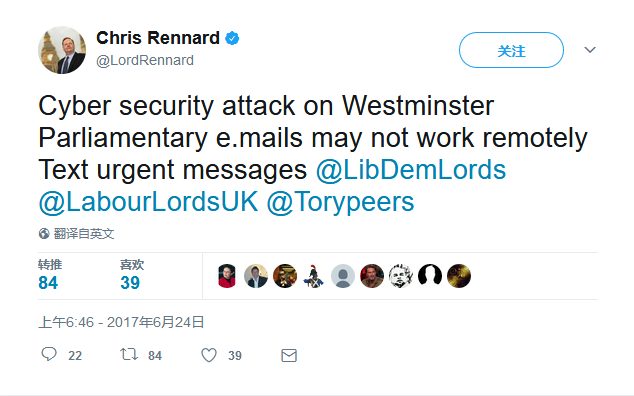Open the @LibDemLords mention link
This screenshot has height=396, width=634.
coord(411,169)
